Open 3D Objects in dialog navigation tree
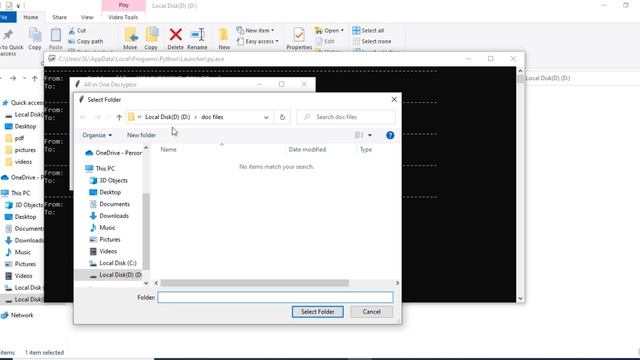This screenshot has width=640, height=360. (109, 180)
